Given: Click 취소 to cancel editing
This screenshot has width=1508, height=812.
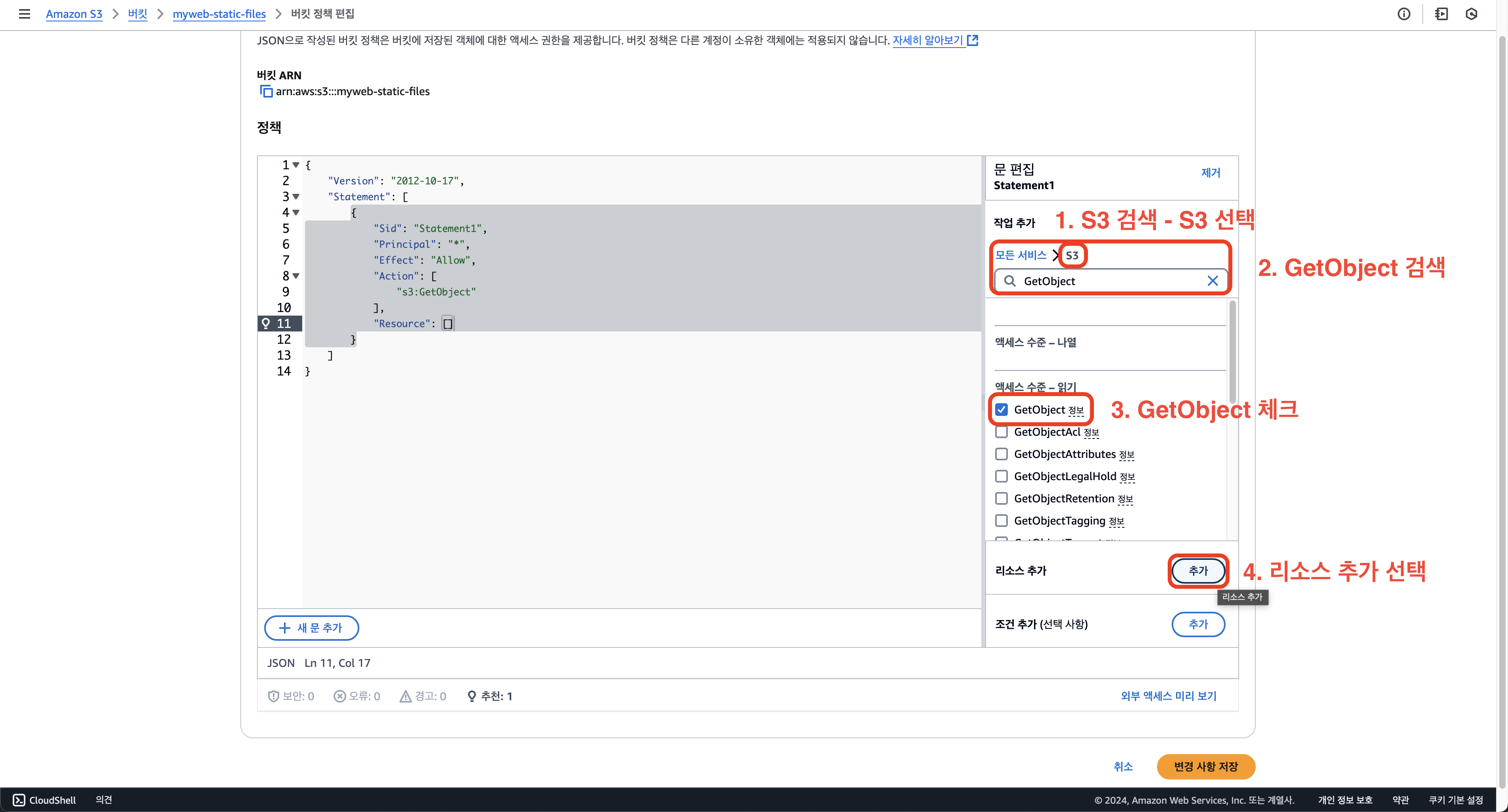Looking at the screenshot, I should click(x=1123, y=766).
